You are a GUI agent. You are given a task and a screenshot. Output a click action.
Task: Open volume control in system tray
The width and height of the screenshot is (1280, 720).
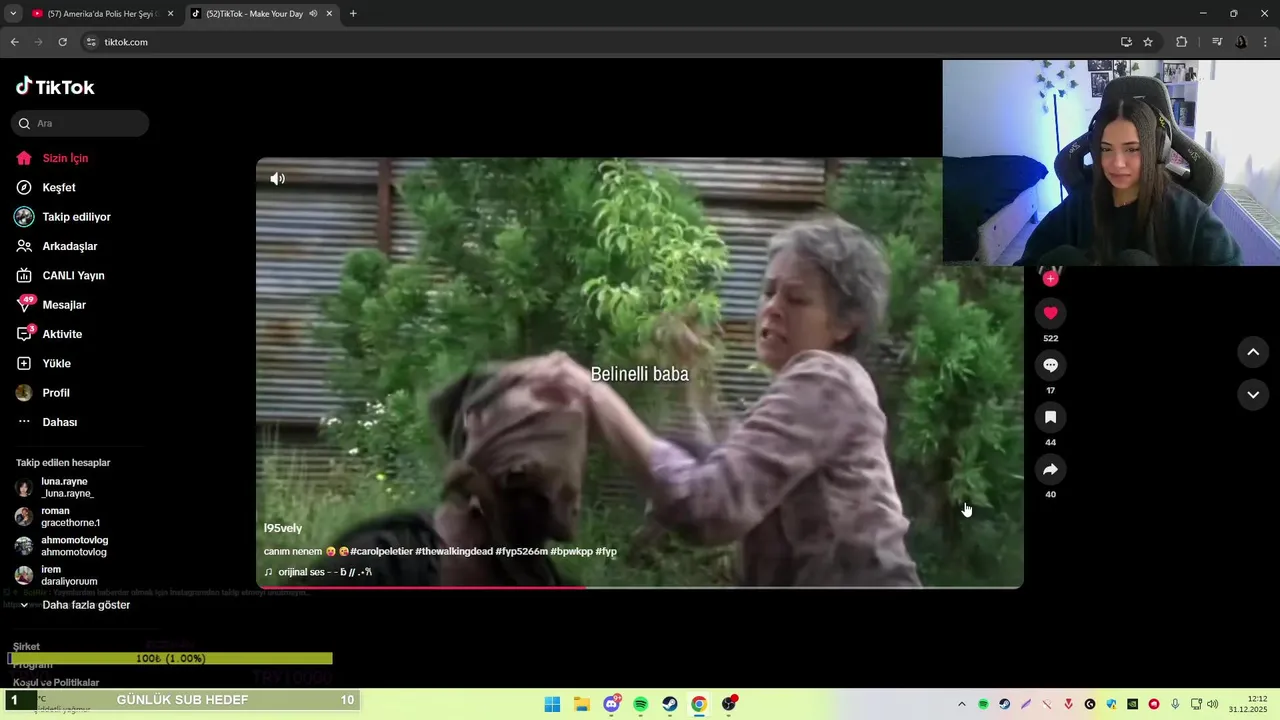click(1212, 704)
